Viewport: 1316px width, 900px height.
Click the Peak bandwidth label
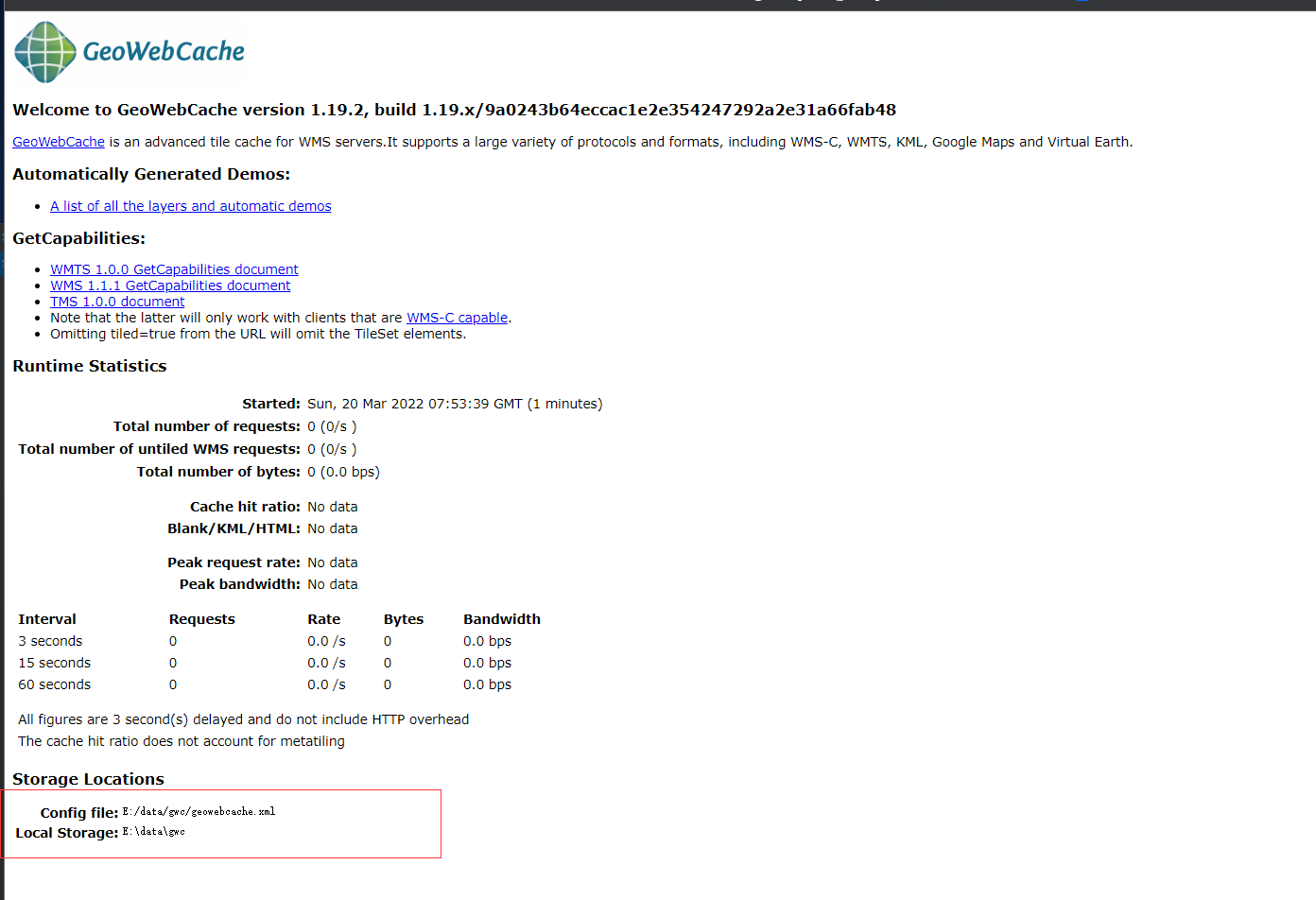tap(239, 584)
